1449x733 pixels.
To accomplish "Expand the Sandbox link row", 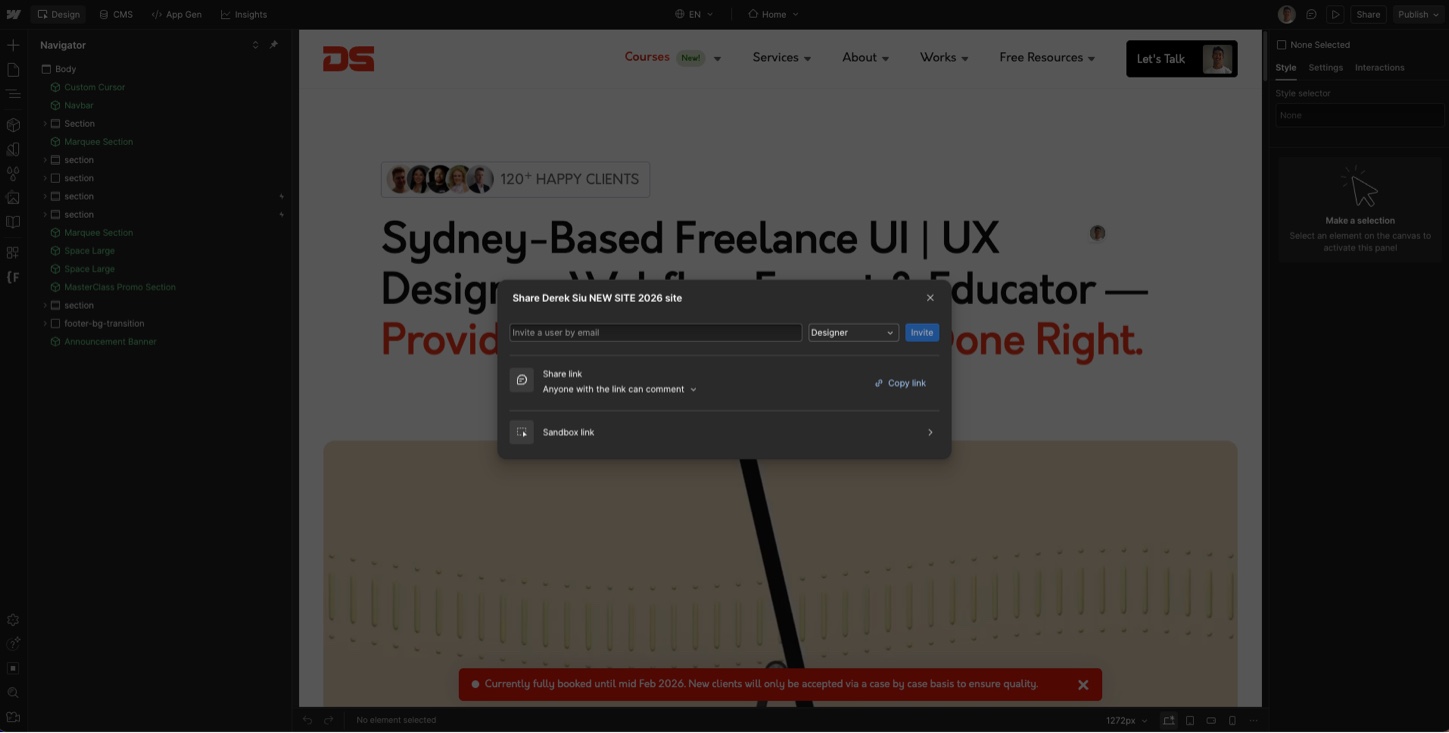I will (724, 433).
